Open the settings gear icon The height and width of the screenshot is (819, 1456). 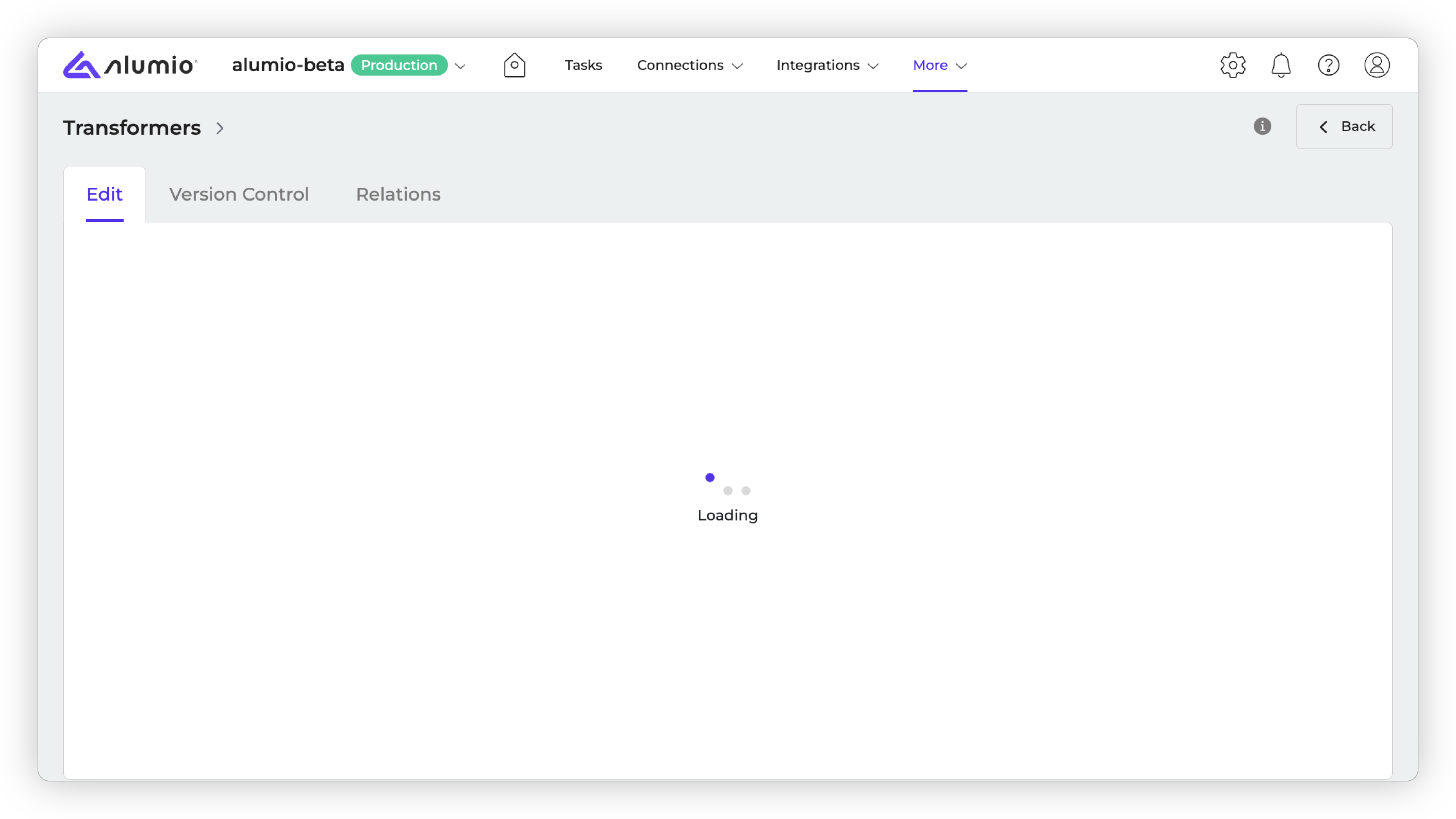tap(1233, 65)
